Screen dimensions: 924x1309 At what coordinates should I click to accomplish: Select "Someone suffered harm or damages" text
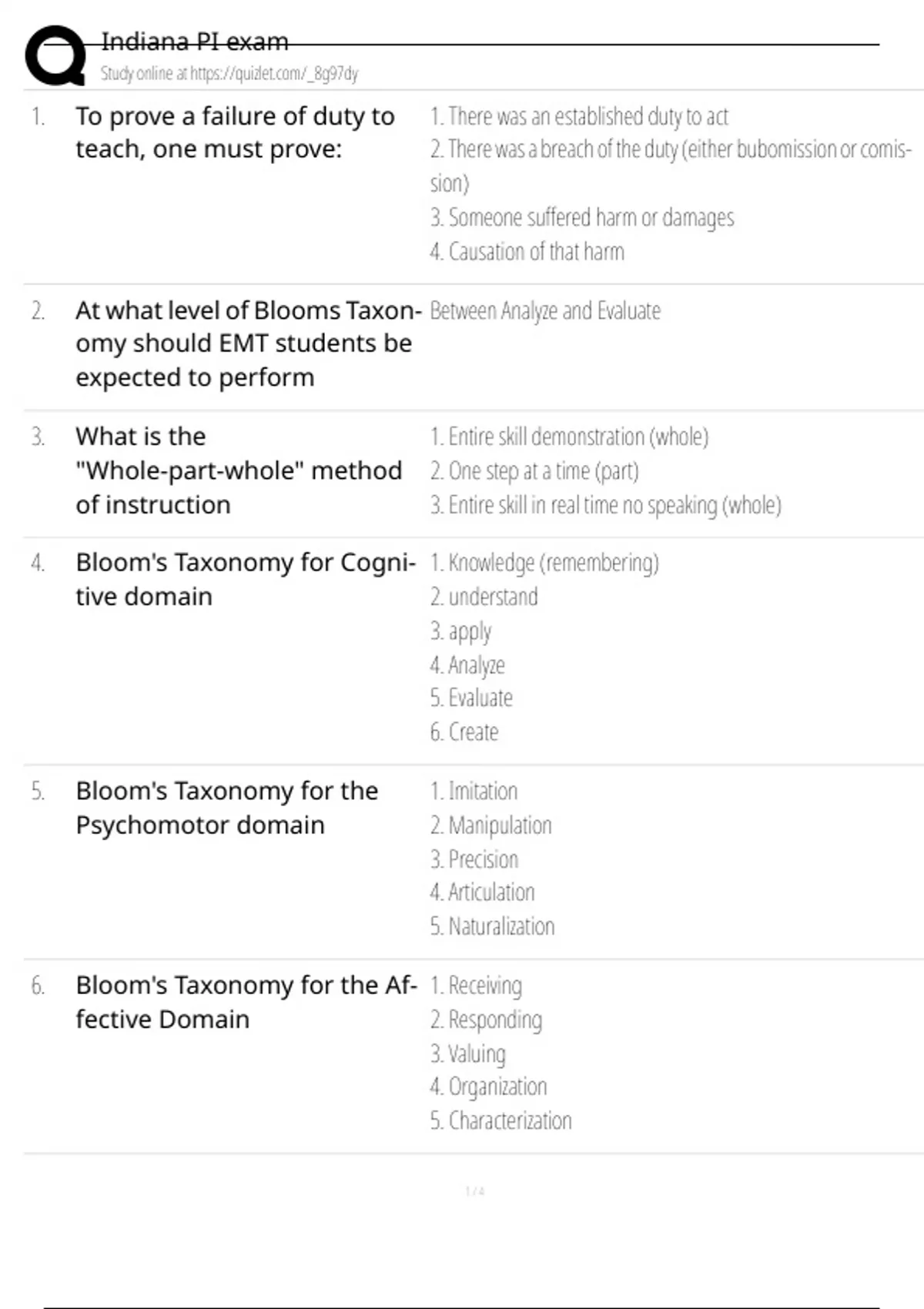tap(582, 218)
